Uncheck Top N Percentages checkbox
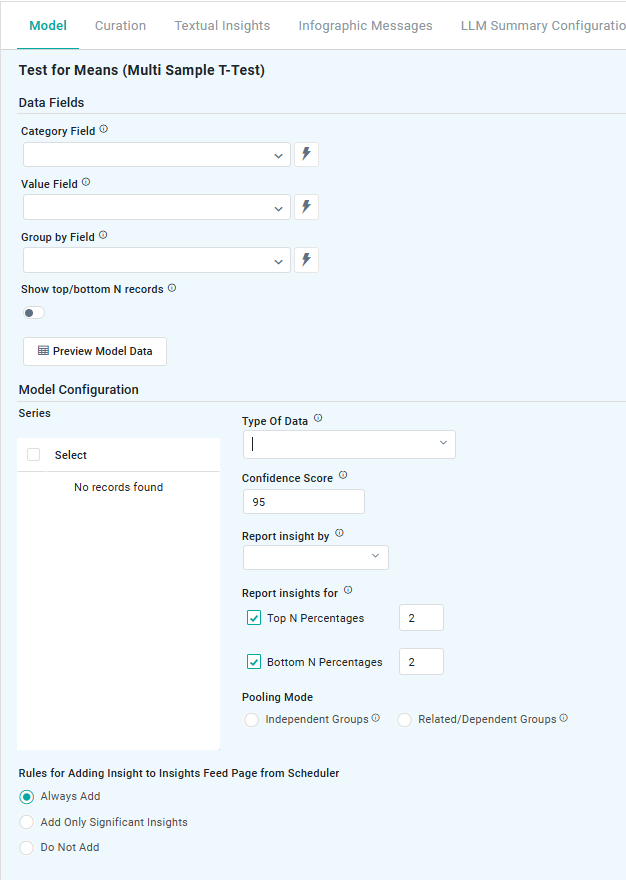626x880 pixels. [254, 618]
